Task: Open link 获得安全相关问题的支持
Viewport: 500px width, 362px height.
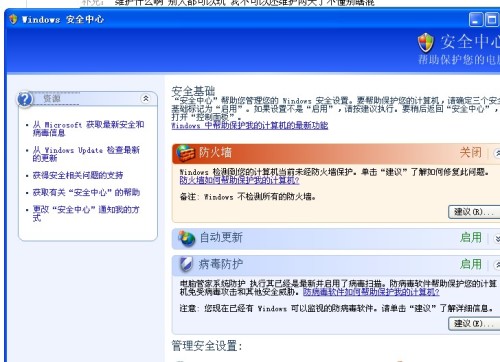Action: pyautogui.click(x=78, y=175)
